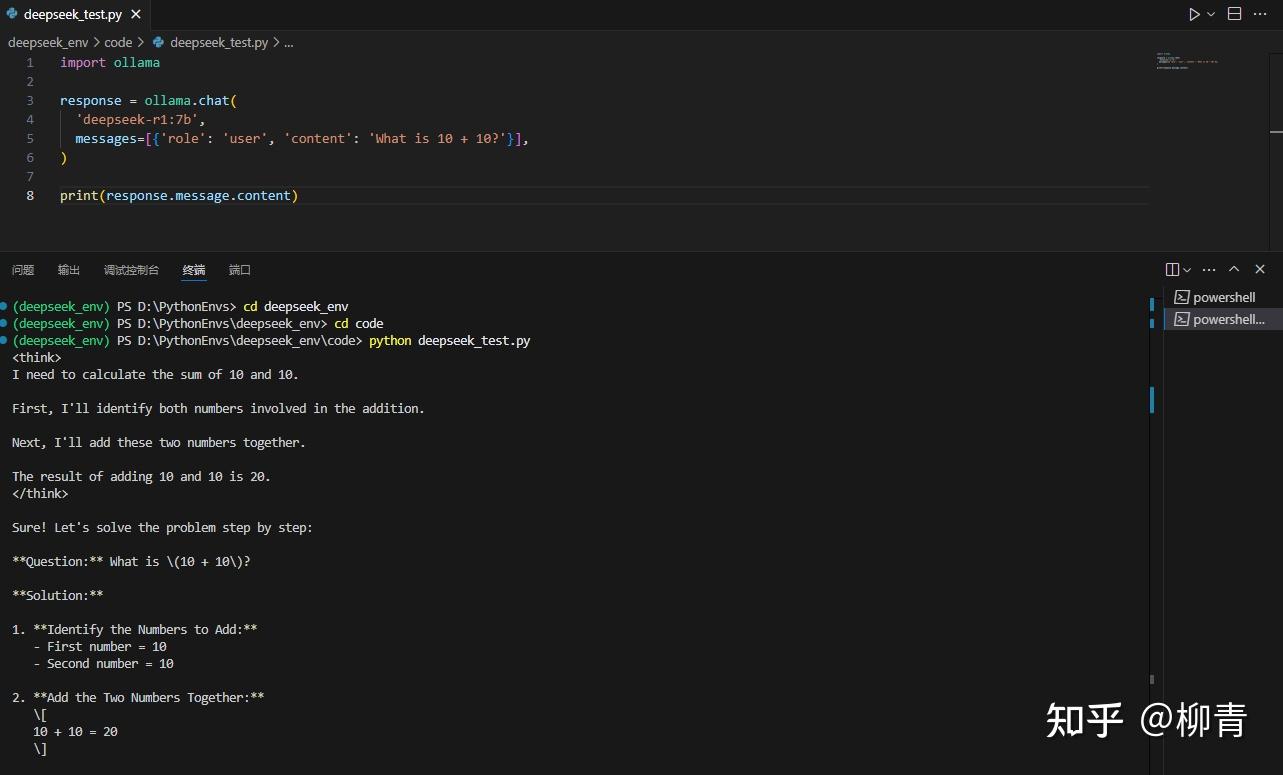Image resolution: width=1283 pixels, height=775 pixels.
Task: Select the first powershell terminal entry
Action: click(1222, 297)
